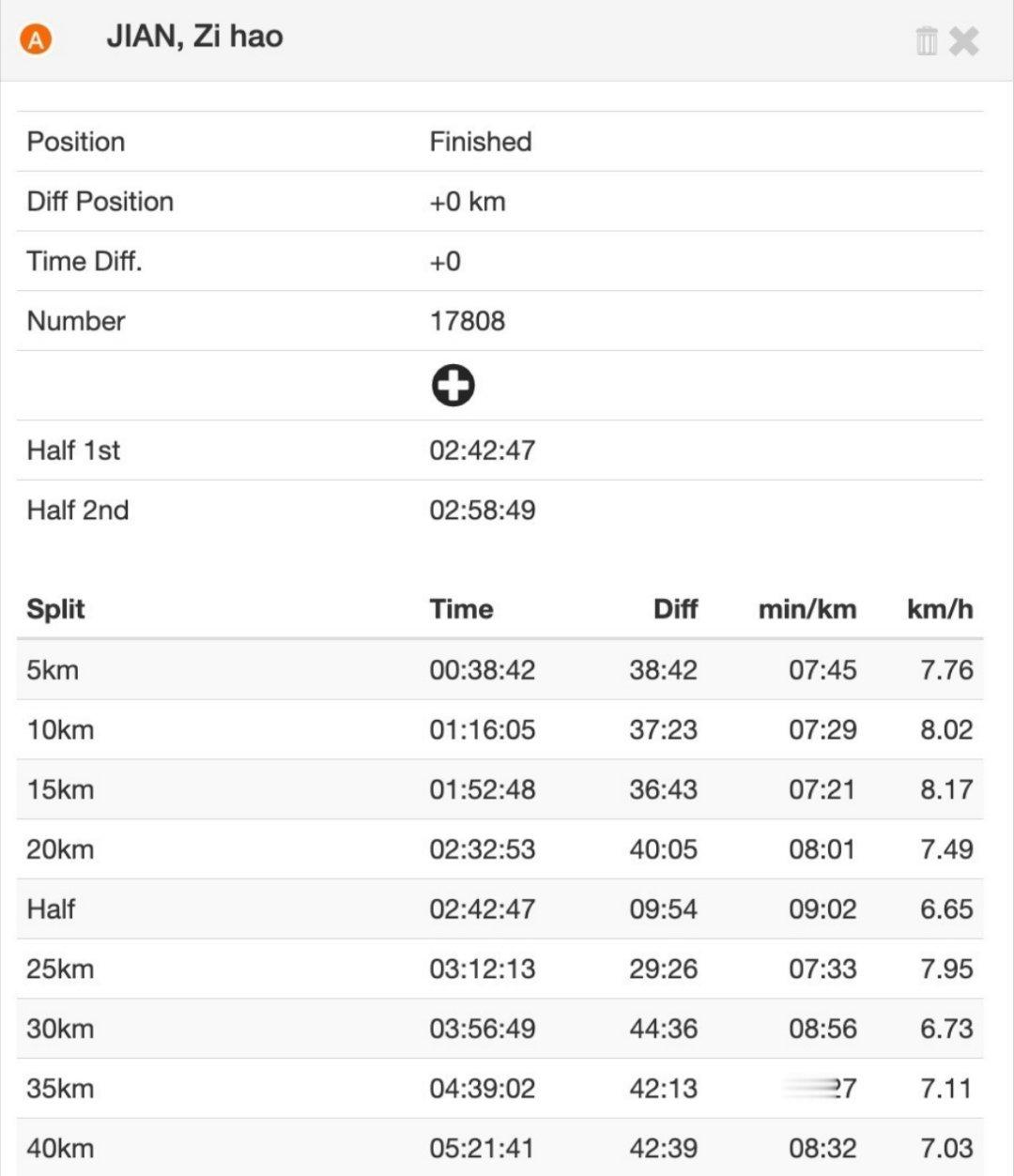This screenshot has height=1176, width=1014.
Task: Select the 20km split row
Action: tap(499, 849)
